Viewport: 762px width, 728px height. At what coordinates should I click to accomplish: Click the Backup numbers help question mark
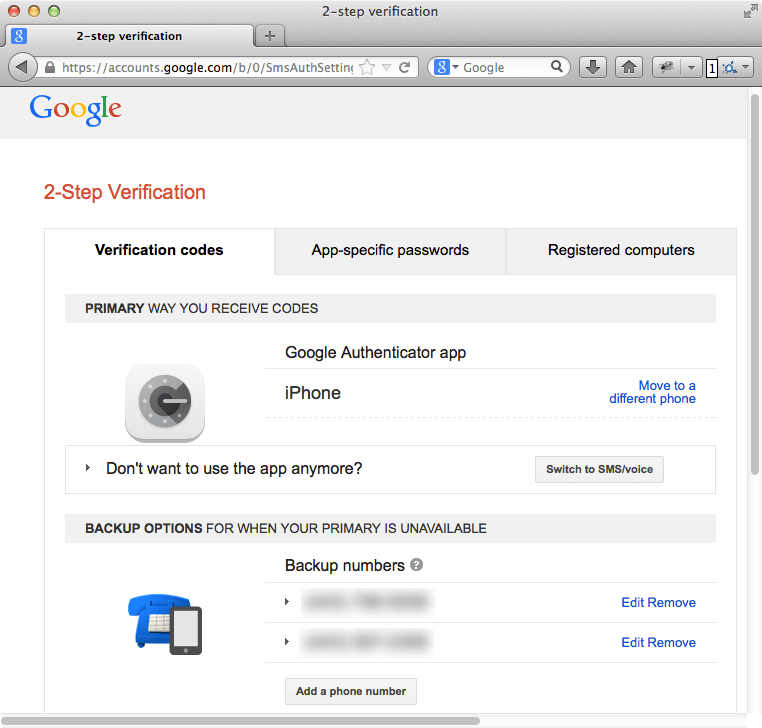[x=417, y=565]
